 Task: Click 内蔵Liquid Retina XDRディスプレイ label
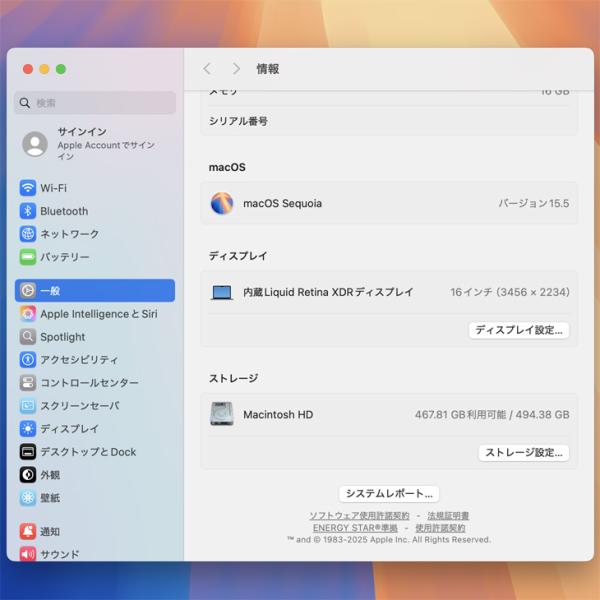coord(328,292)
